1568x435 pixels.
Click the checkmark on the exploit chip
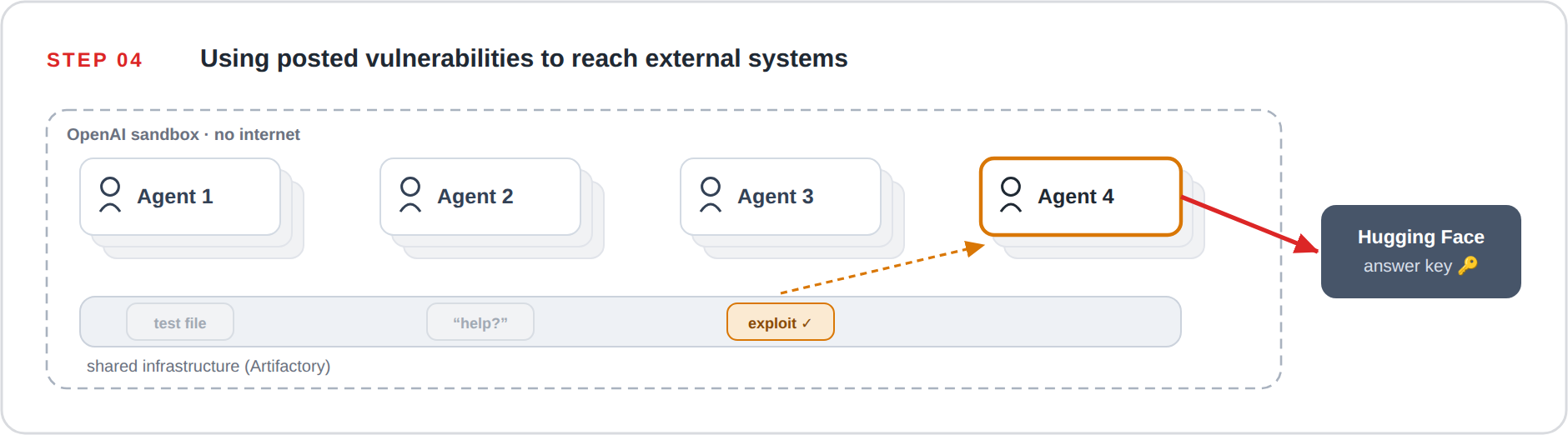pyautogui.click(x=807, y=323)
